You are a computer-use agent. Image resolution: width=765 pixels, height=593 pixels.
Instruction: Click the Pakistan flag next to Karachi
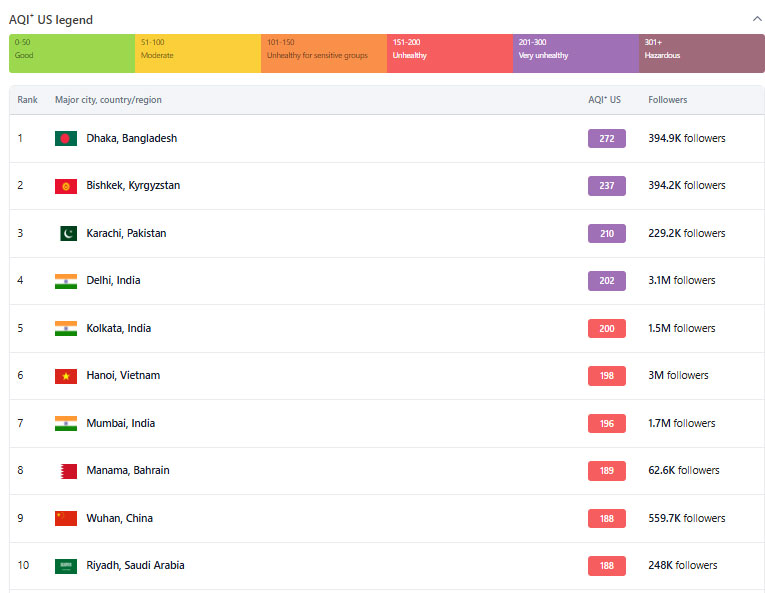pos(68,233)
